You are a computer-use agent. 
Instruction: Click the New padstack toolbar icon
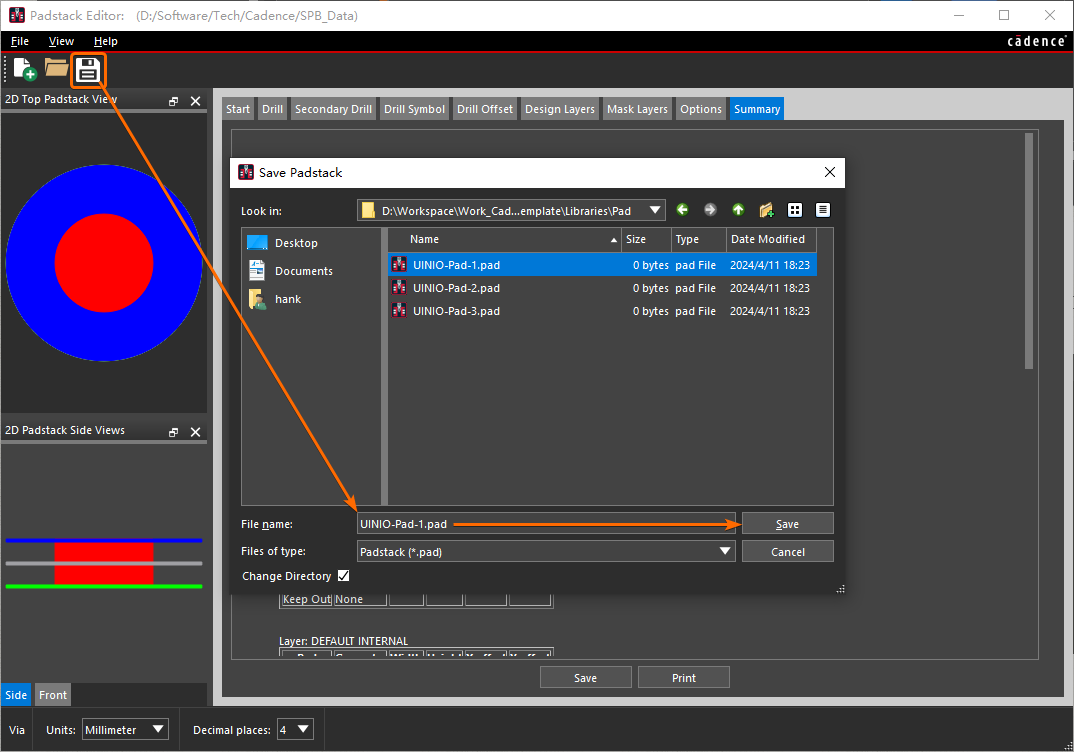(24, 69)
